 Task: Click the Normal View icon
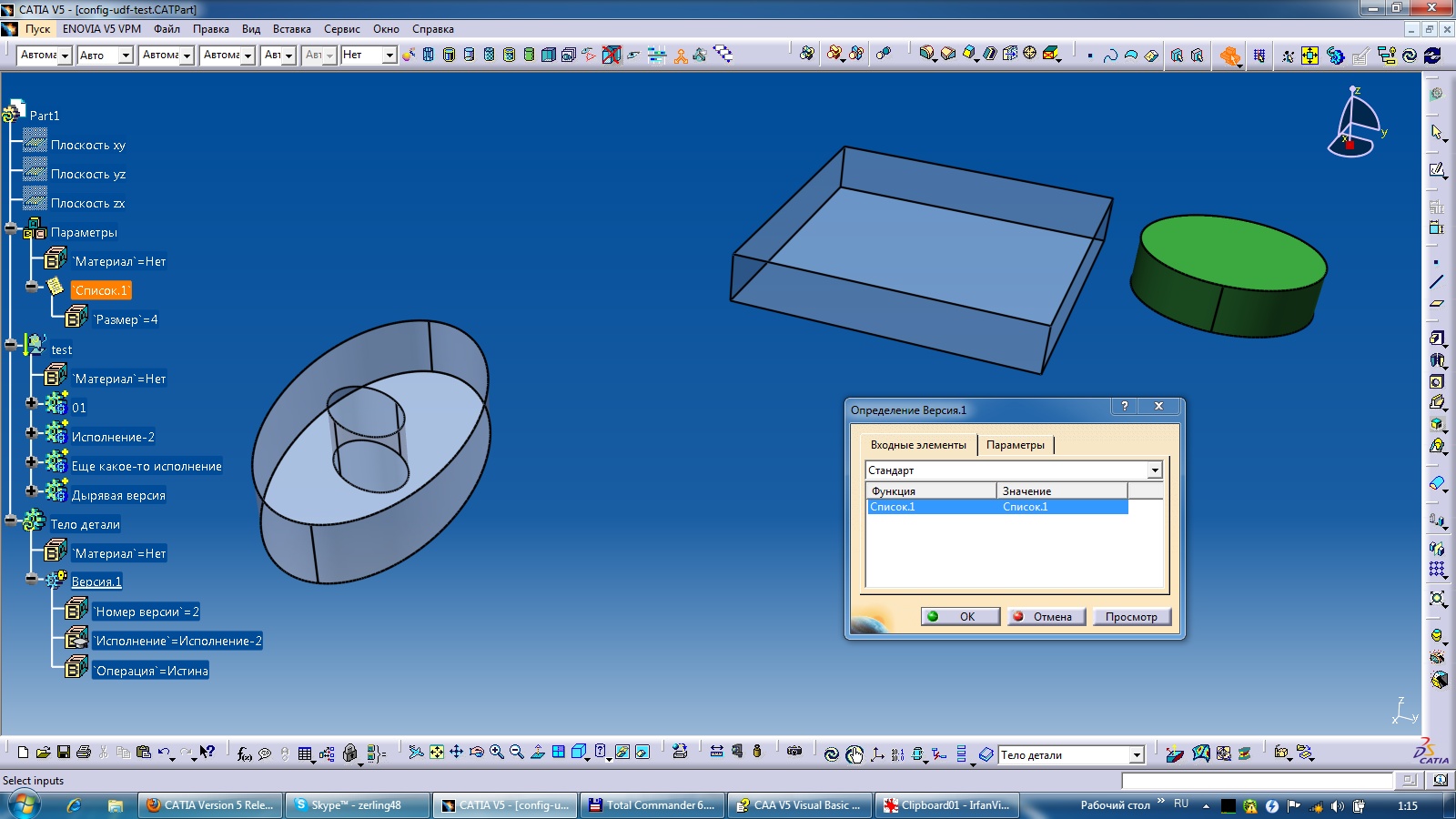tap(537, 752)
